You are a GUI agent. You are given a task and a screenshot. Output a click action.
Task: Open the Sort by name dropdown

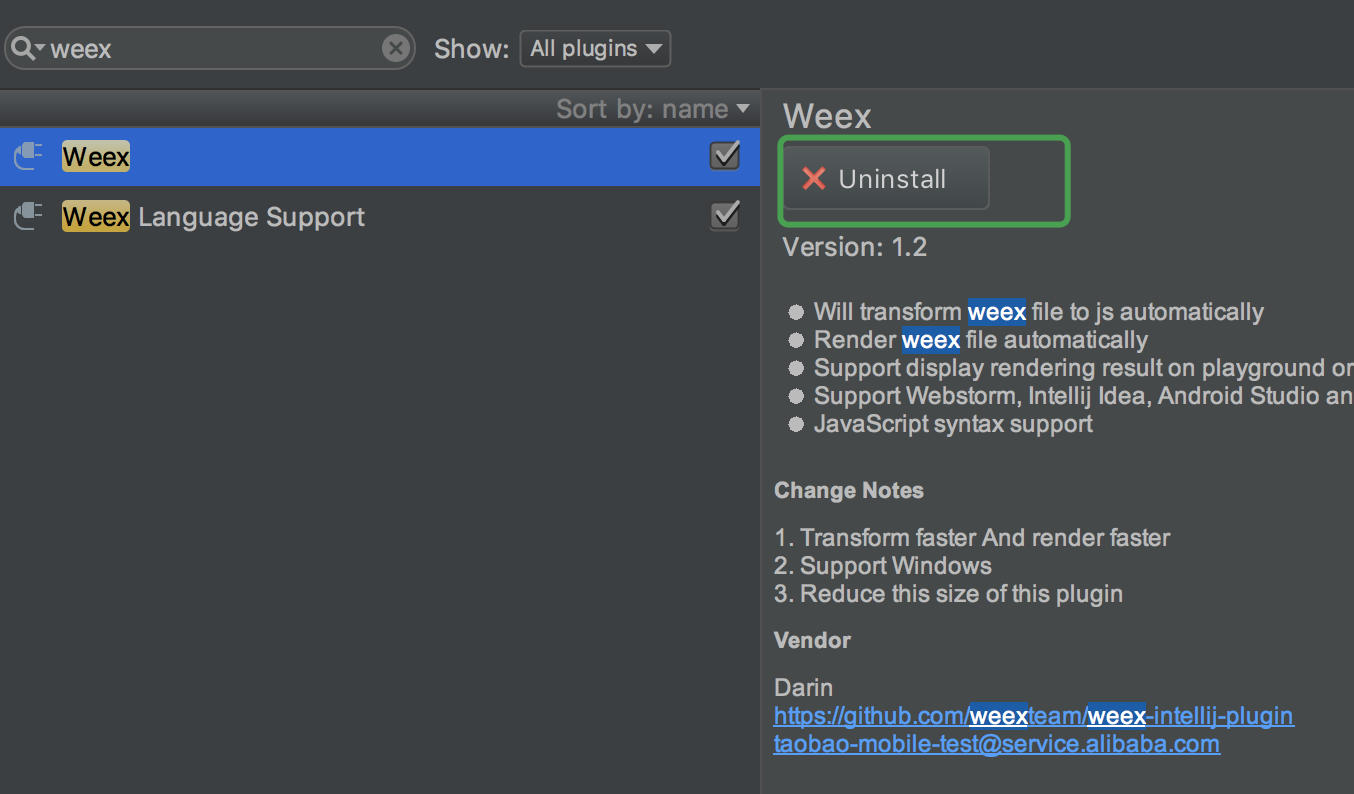[x=653, y=108]
